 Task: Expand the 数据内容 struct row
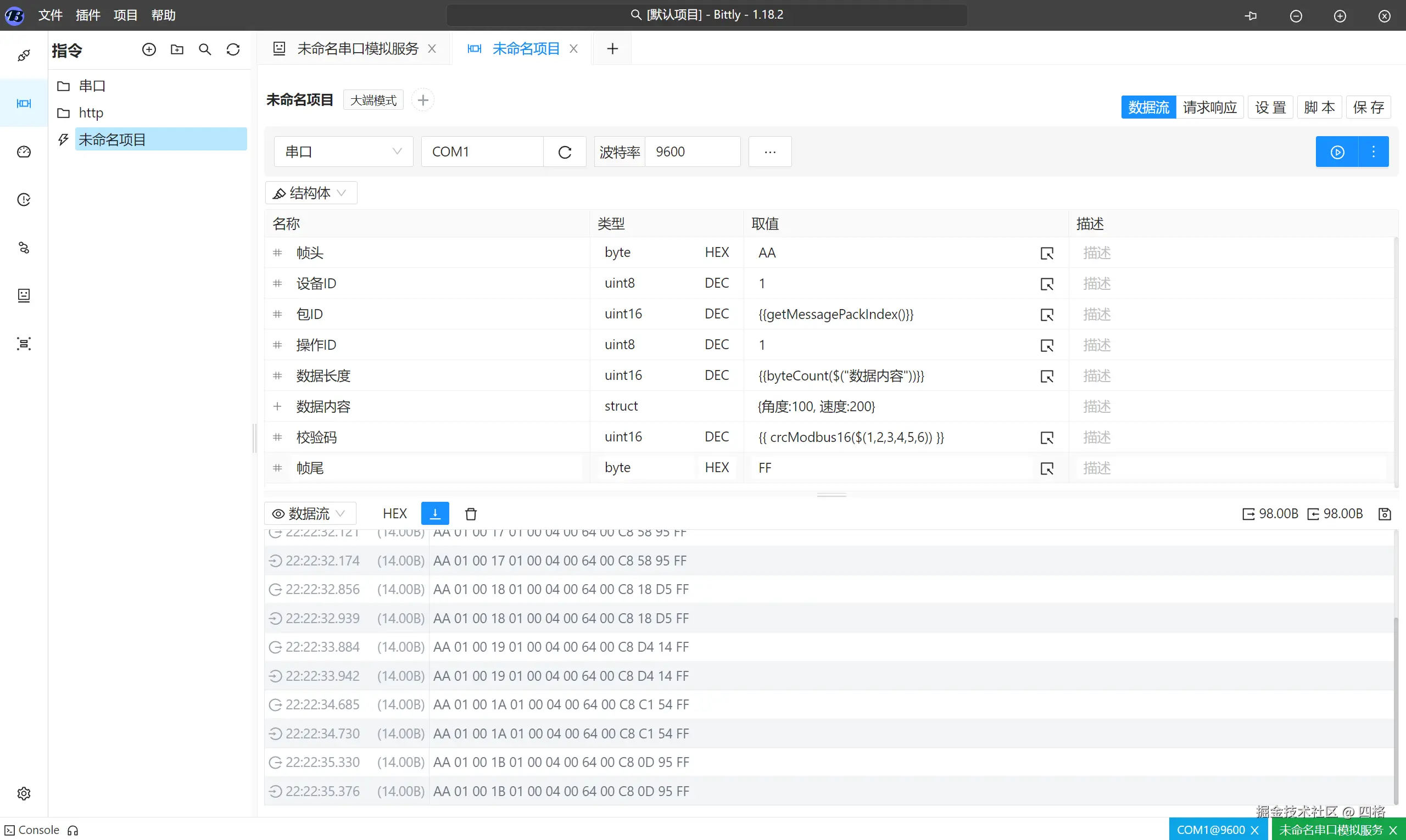click(x=277, y=406)
